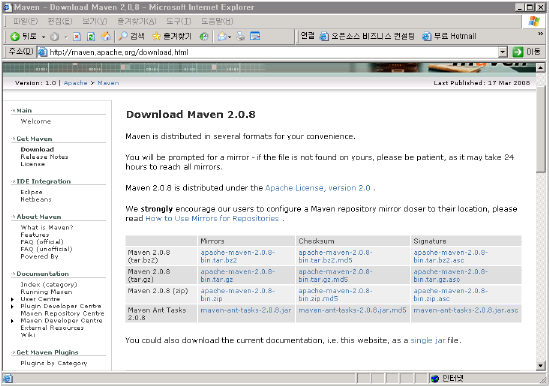Click the vertical scrollbar down arrow
549x386 pixels.
pos(540,366)
